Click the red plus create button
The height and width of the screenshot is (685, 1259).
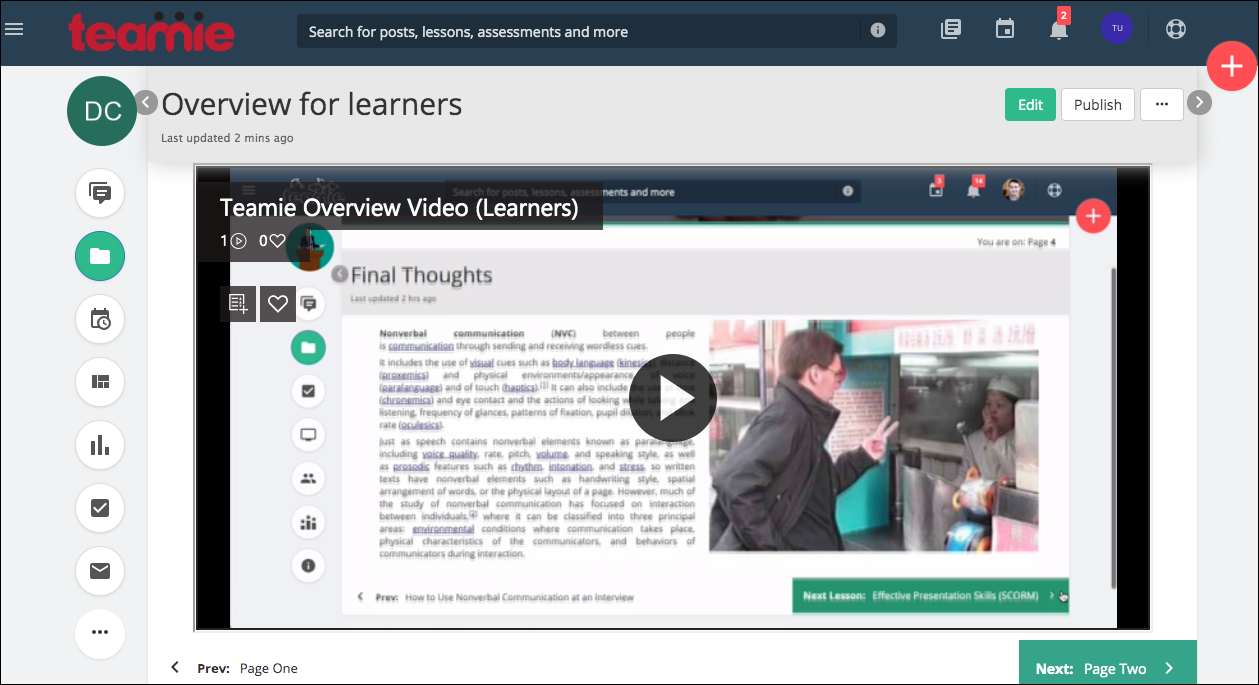coord(1231,67)
